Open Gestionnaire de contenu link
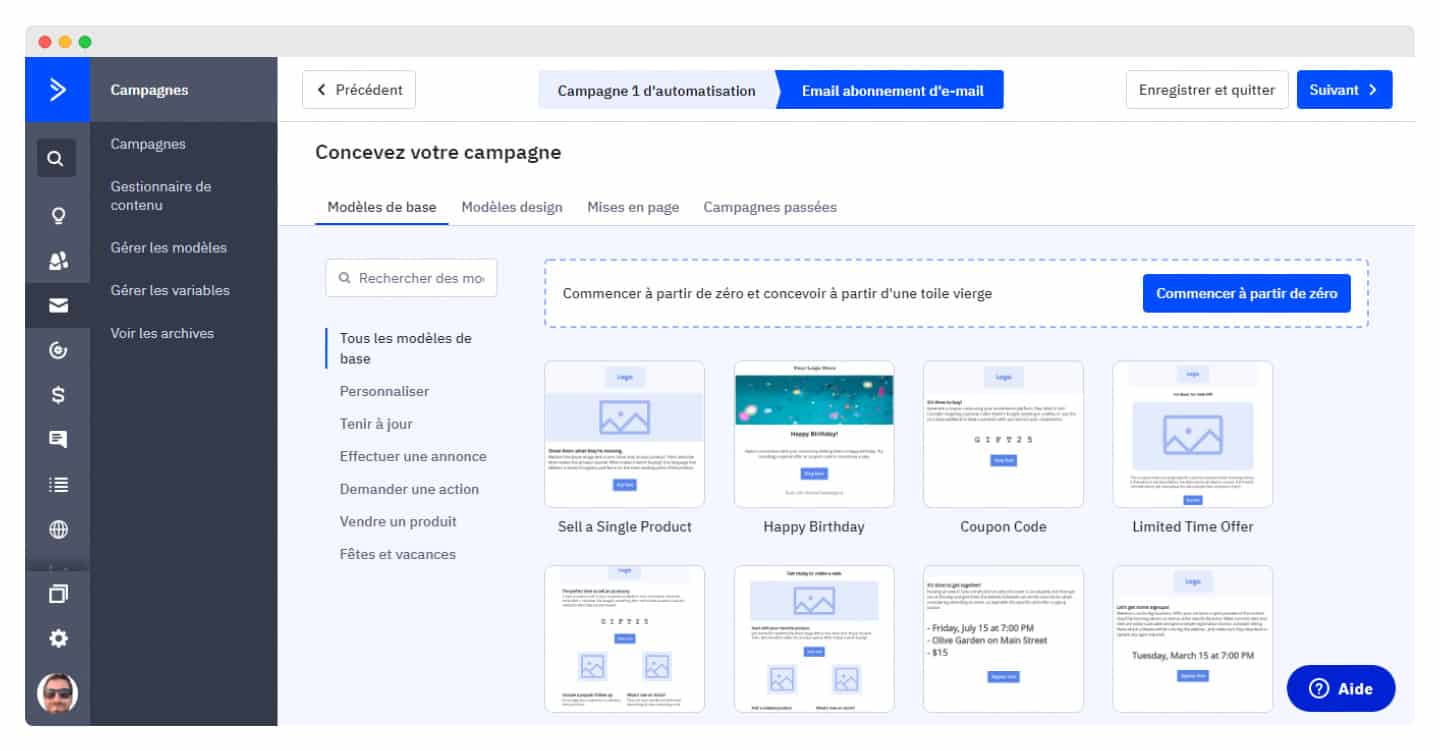 [161, 195]
